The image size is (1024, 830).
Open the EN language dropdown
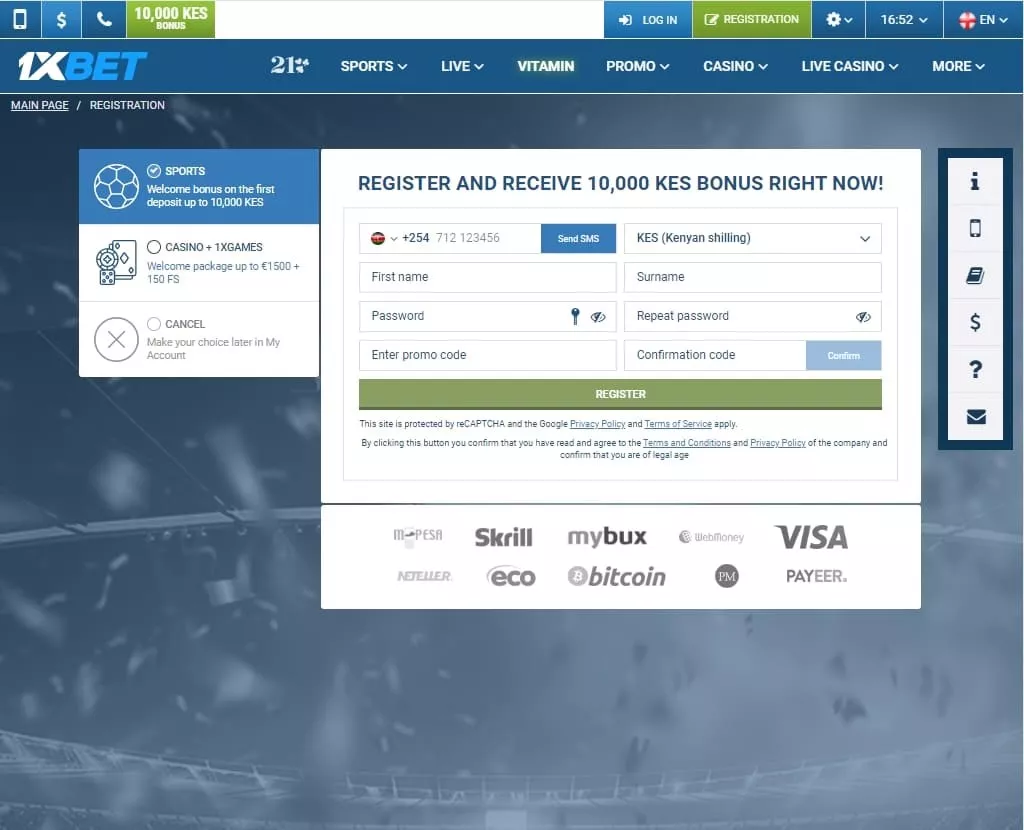coord(983,19)
